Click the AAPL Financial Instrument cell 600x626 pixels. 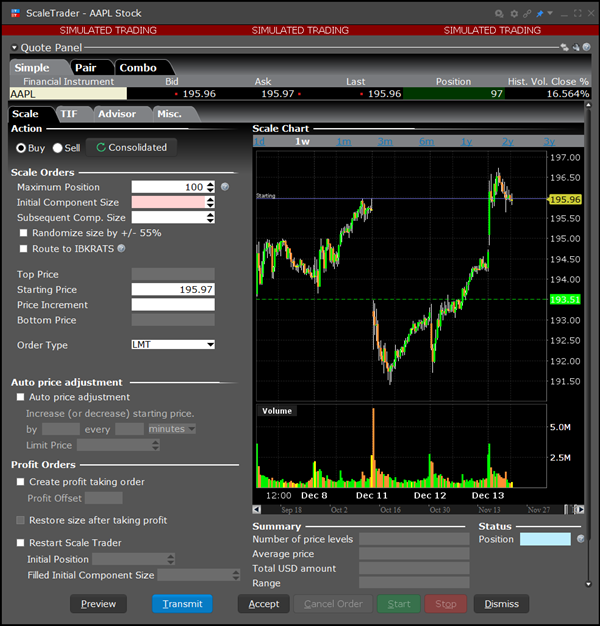(68, 94)
